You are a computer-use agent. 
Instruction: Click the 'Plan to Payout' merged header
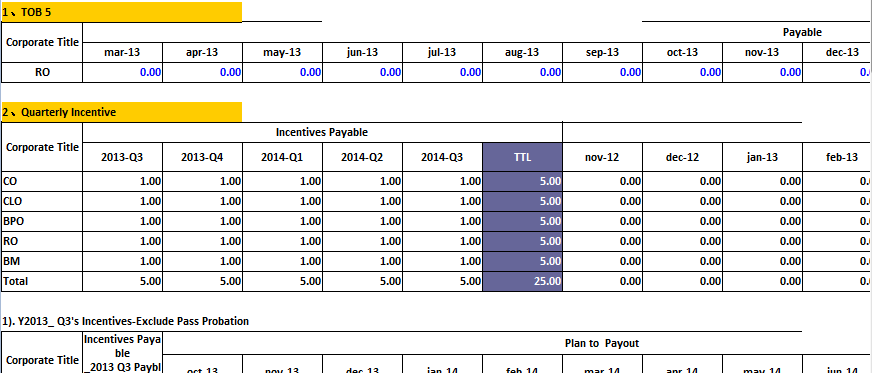[x=602, y=344]
